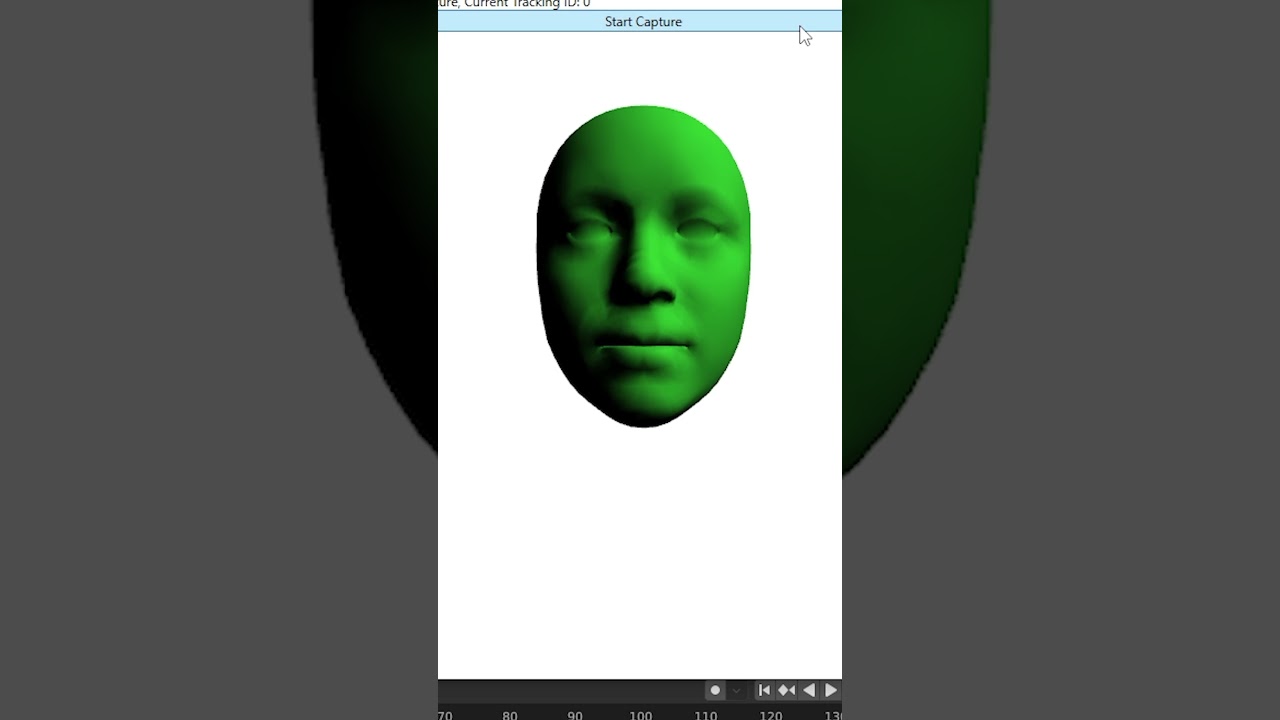The height and width of the screenshot is (720, 1280).
Task: Open the auto keyframing options dropdown
Action: (736, 690)
